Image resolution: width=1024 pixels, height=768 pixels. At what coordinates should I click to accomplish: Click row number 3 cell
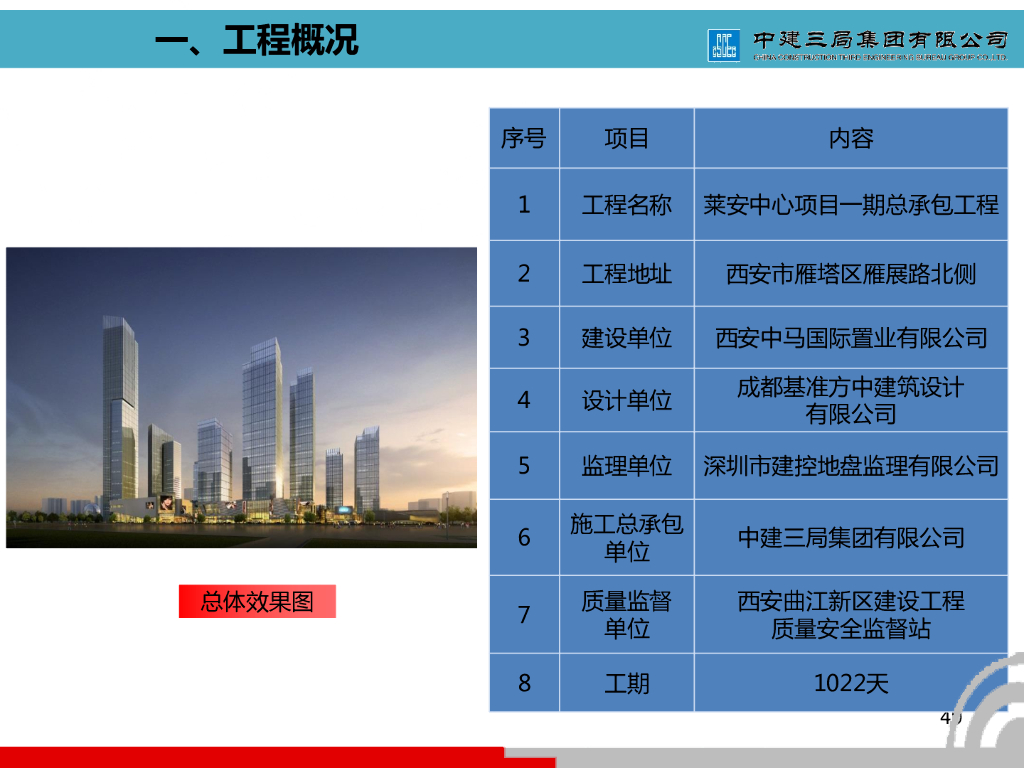(x=524, y=338)
